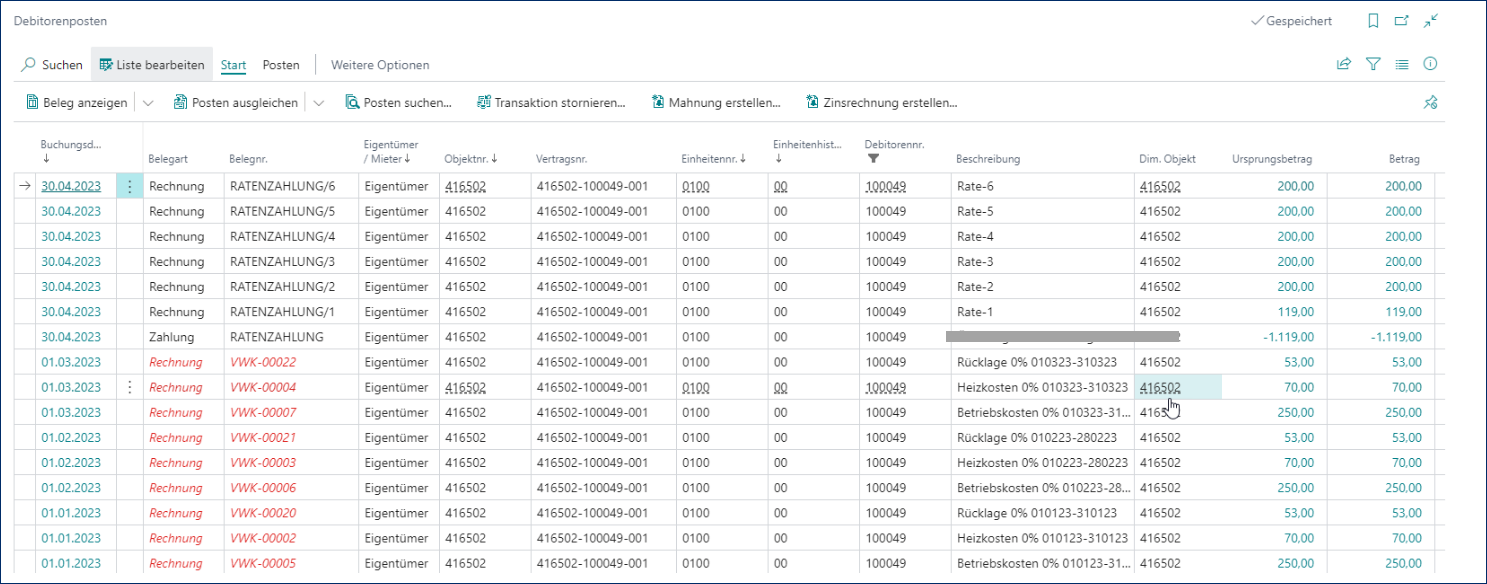Viewport: 1487px width, 584px height.
Task: Click the share icon
Action: coord(1343,64)
